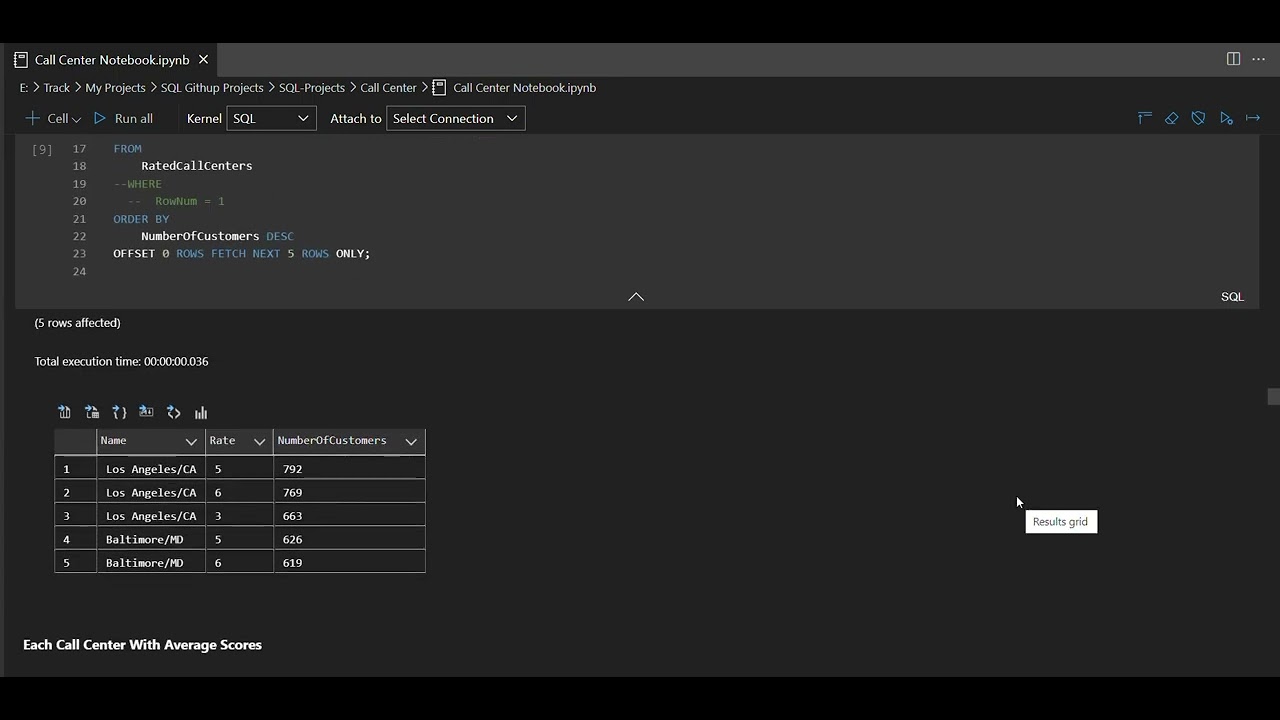The image size is (1280, 720).
Task: Run all notebook cells
Action: [x=123, y=118]
